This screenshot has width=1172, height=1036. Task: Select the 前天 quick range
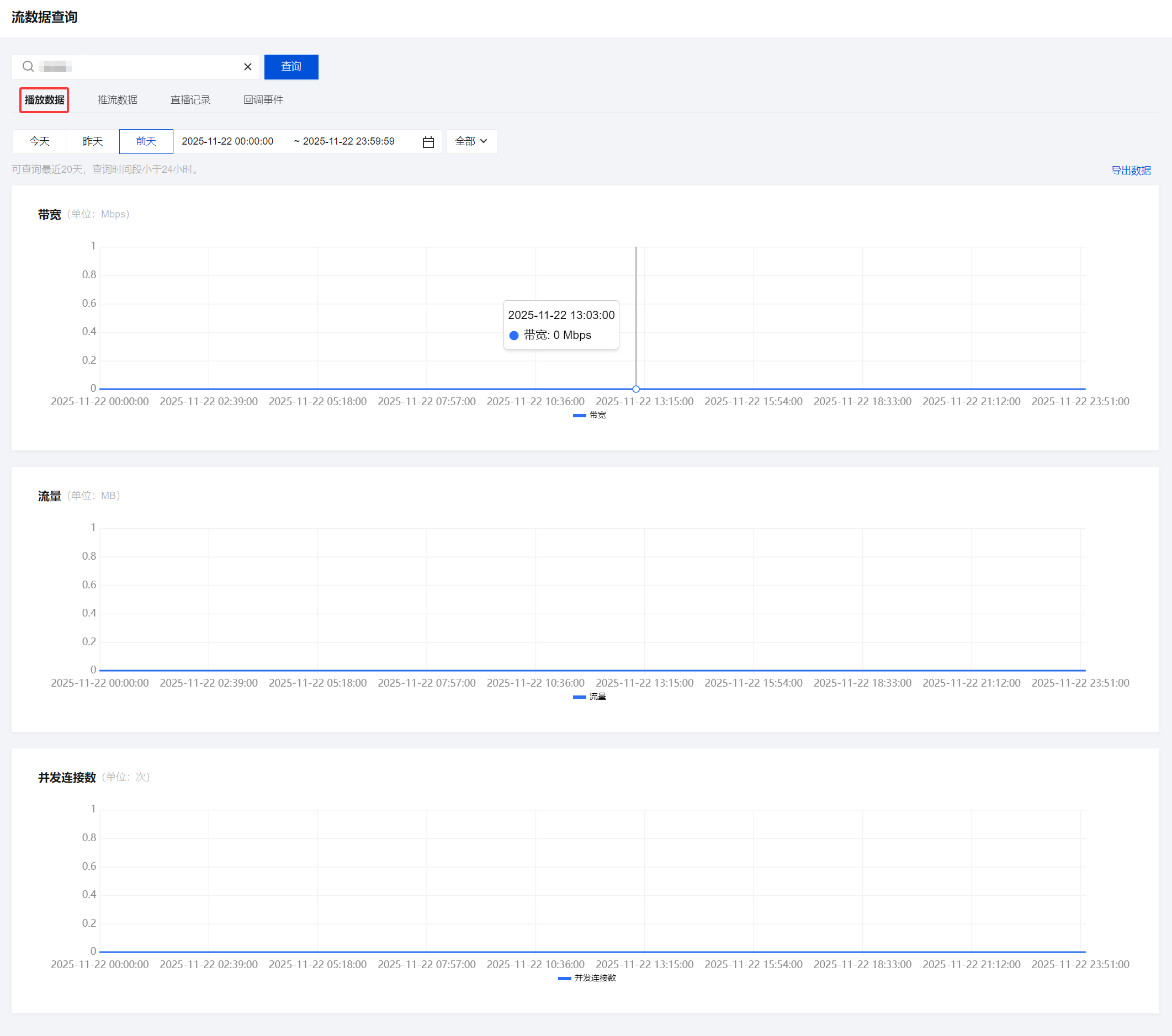click(x=146, y=142)
